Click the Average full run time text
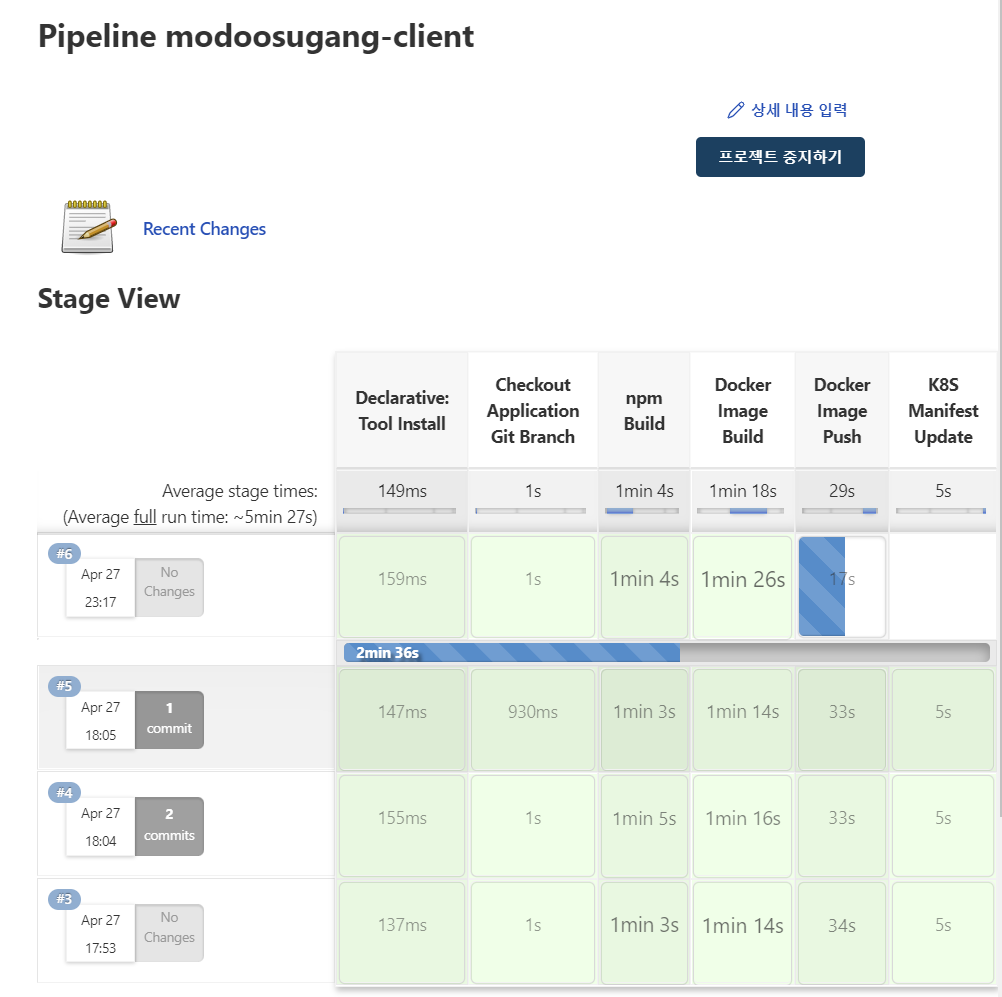1002x997 pixels. pos(190,517)
